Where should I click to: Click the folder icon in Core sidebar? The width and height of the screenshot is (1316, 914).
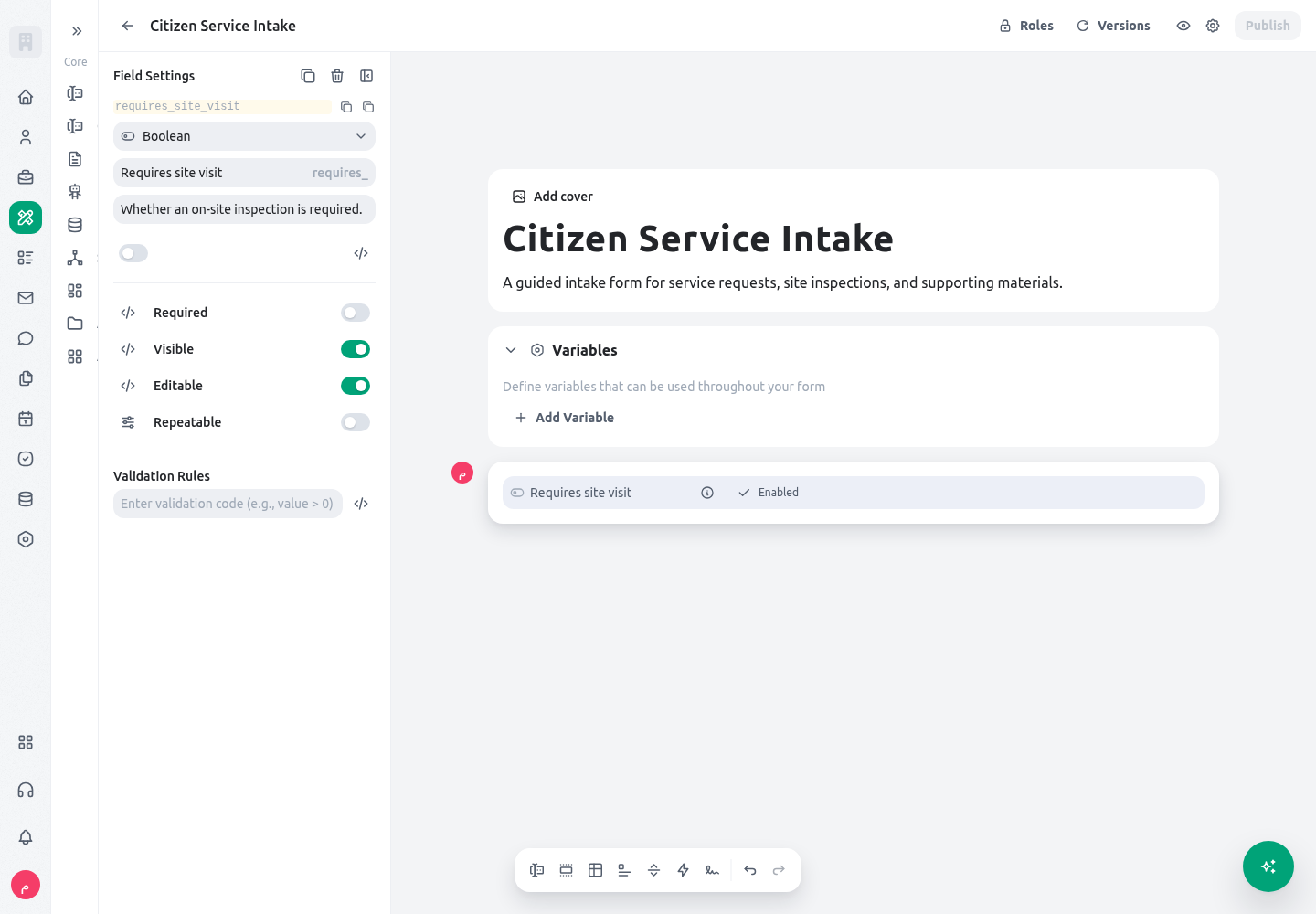click(75, 324)
